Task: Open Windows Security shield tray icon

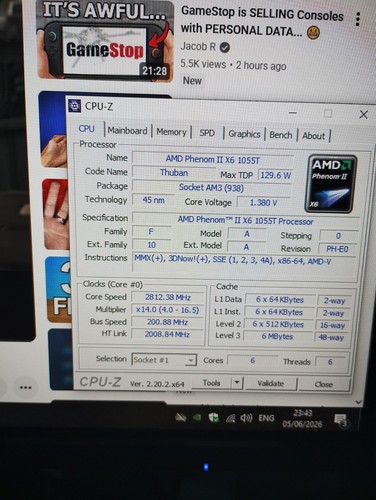Action: coord(214,418)
